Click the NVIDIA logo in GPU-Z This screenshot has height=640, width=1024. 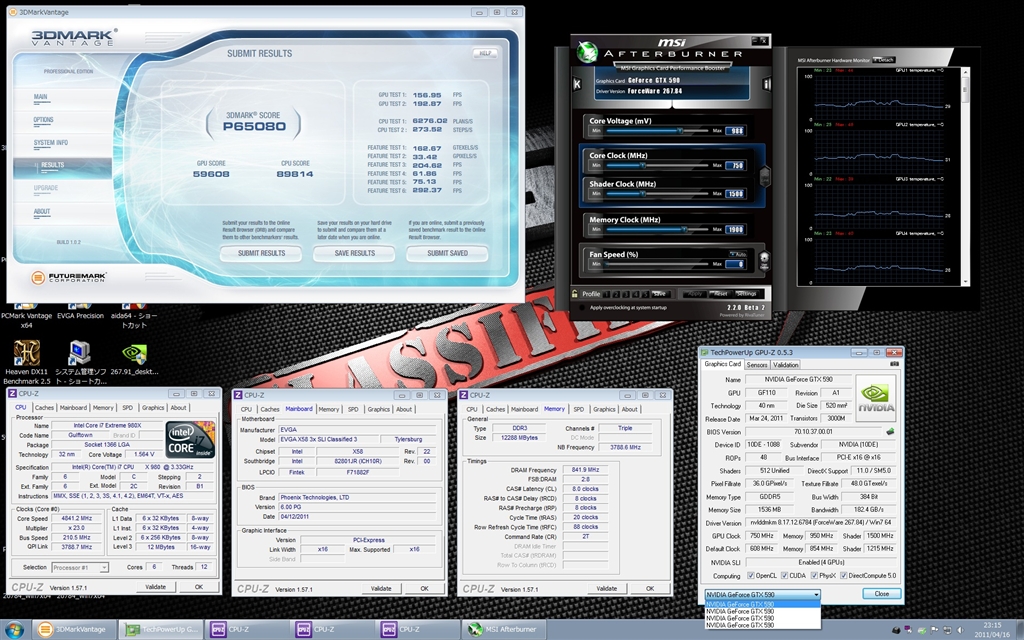876,398
